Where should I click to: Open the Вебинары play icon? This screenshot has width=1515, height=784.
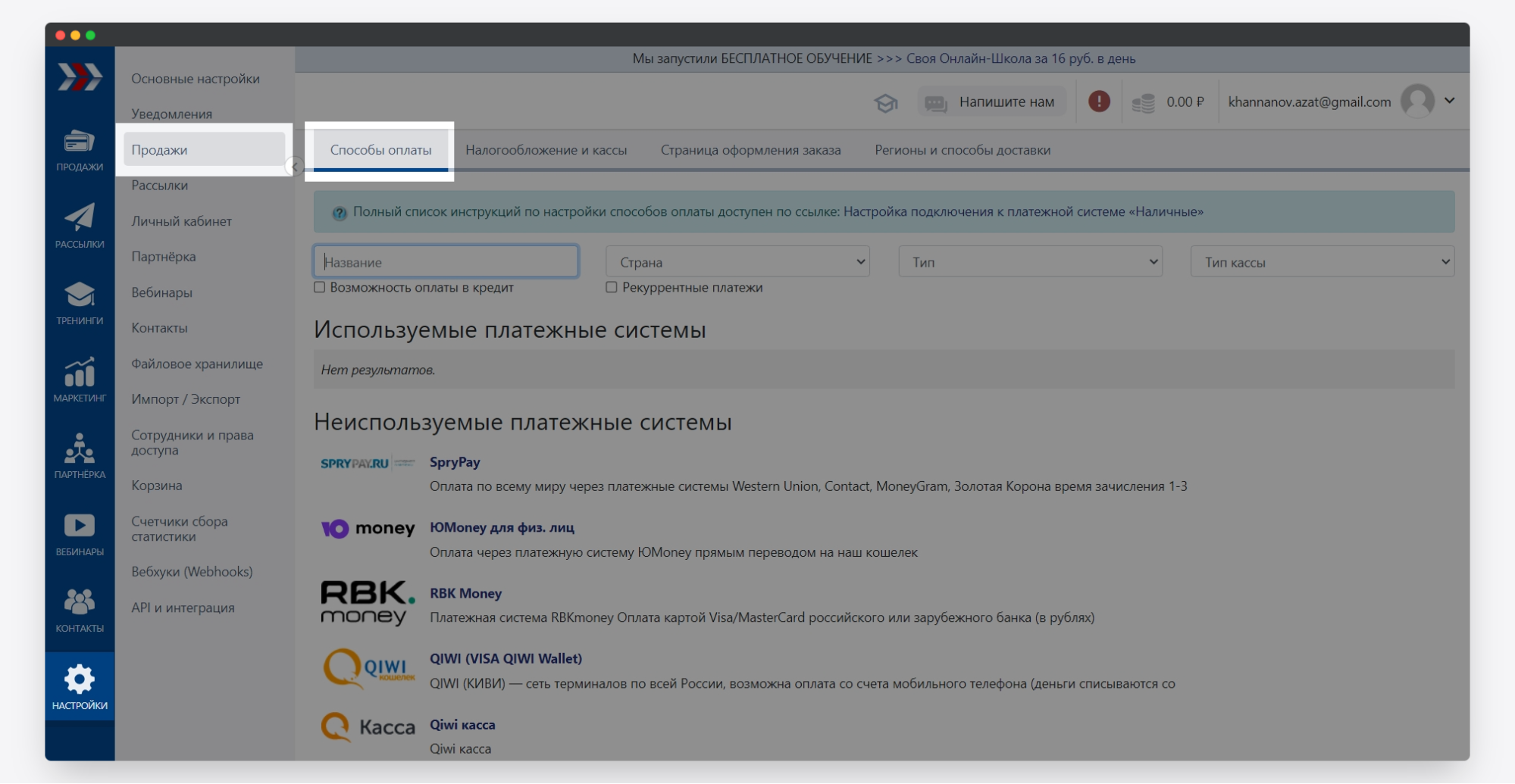tap(79, 526)
